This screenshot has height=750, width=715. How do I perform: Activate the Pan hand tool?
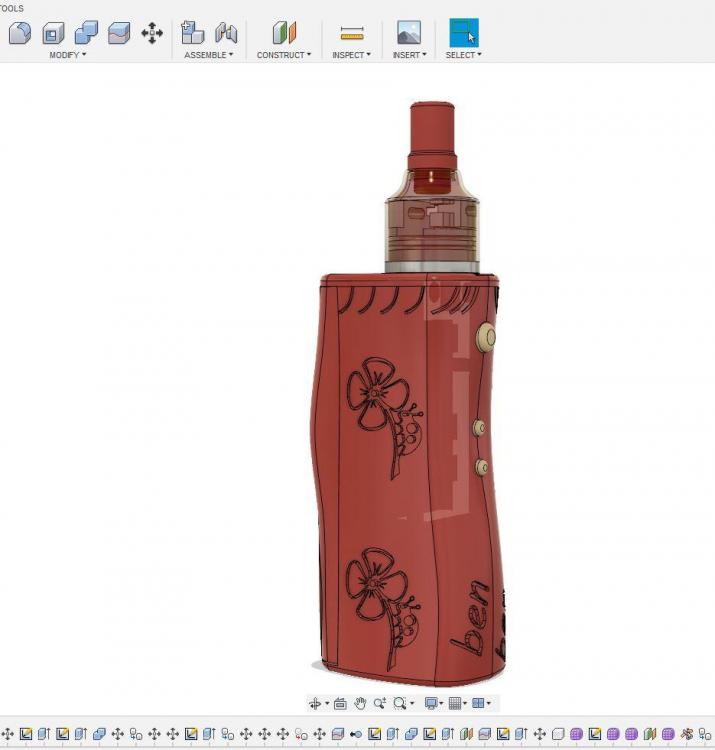click(360, 703)
